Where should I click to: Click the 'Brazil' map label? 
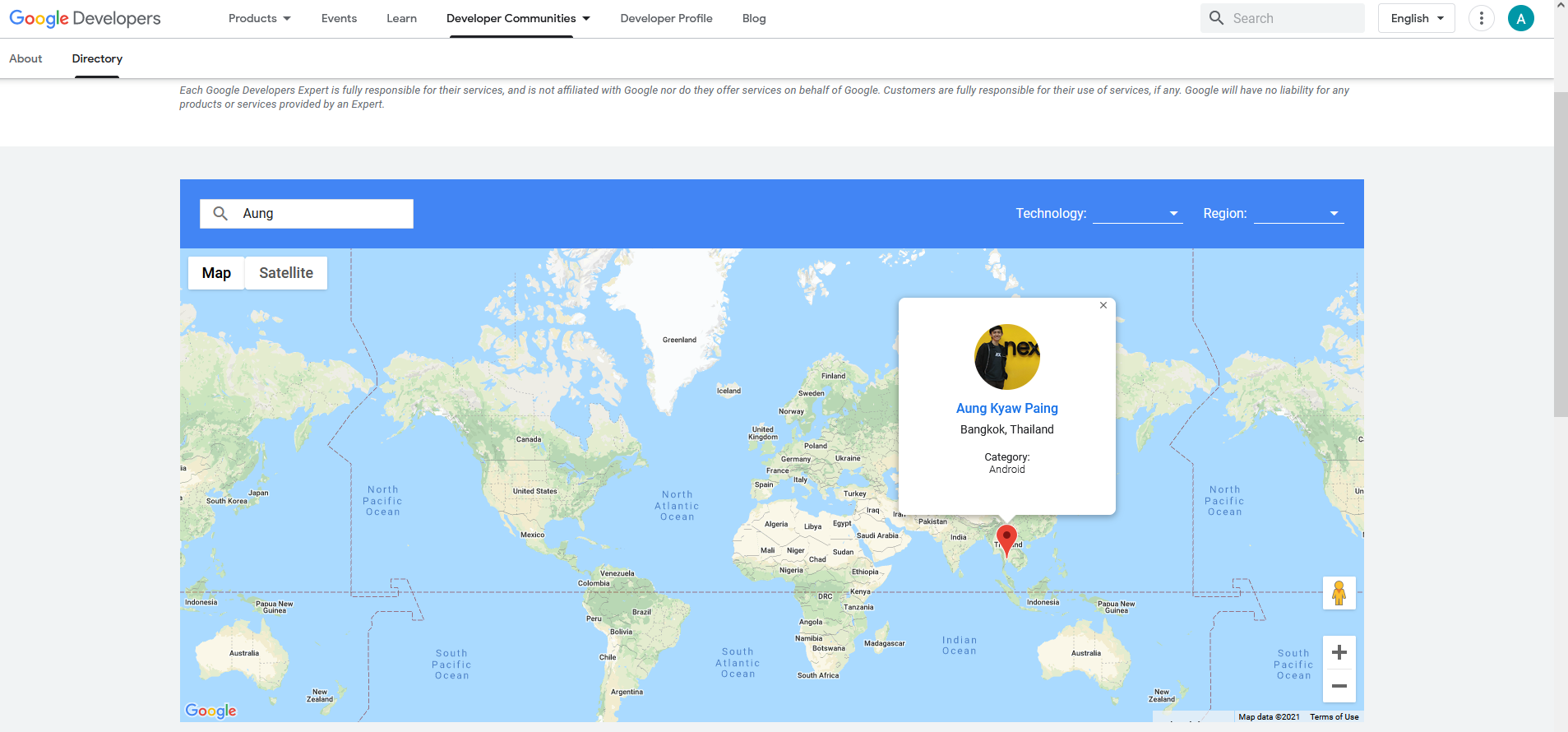[641, 612]
